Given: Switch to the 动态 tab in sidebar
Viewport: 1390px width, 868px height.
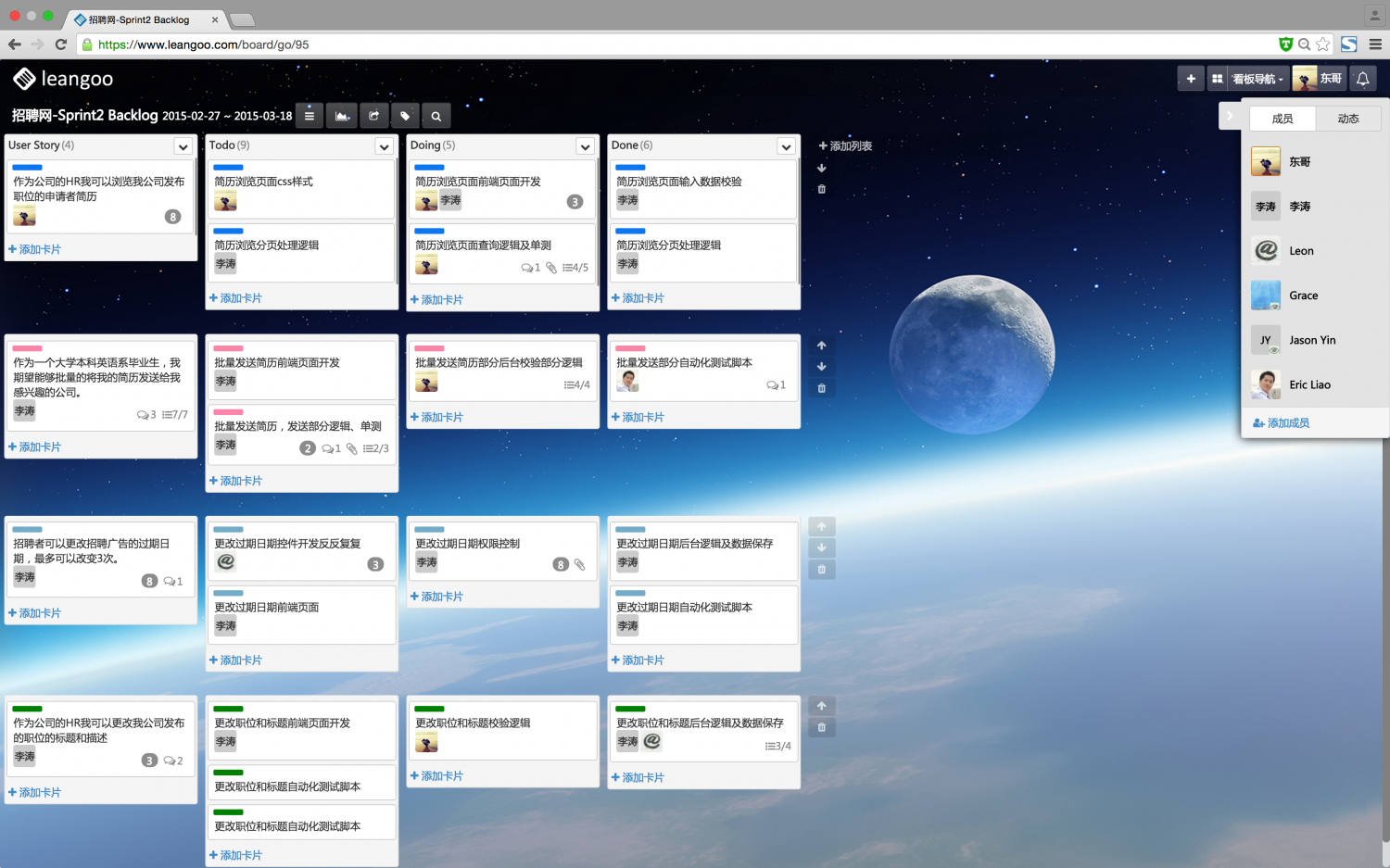Looking at the screenshot, I should coord(1348,119).
